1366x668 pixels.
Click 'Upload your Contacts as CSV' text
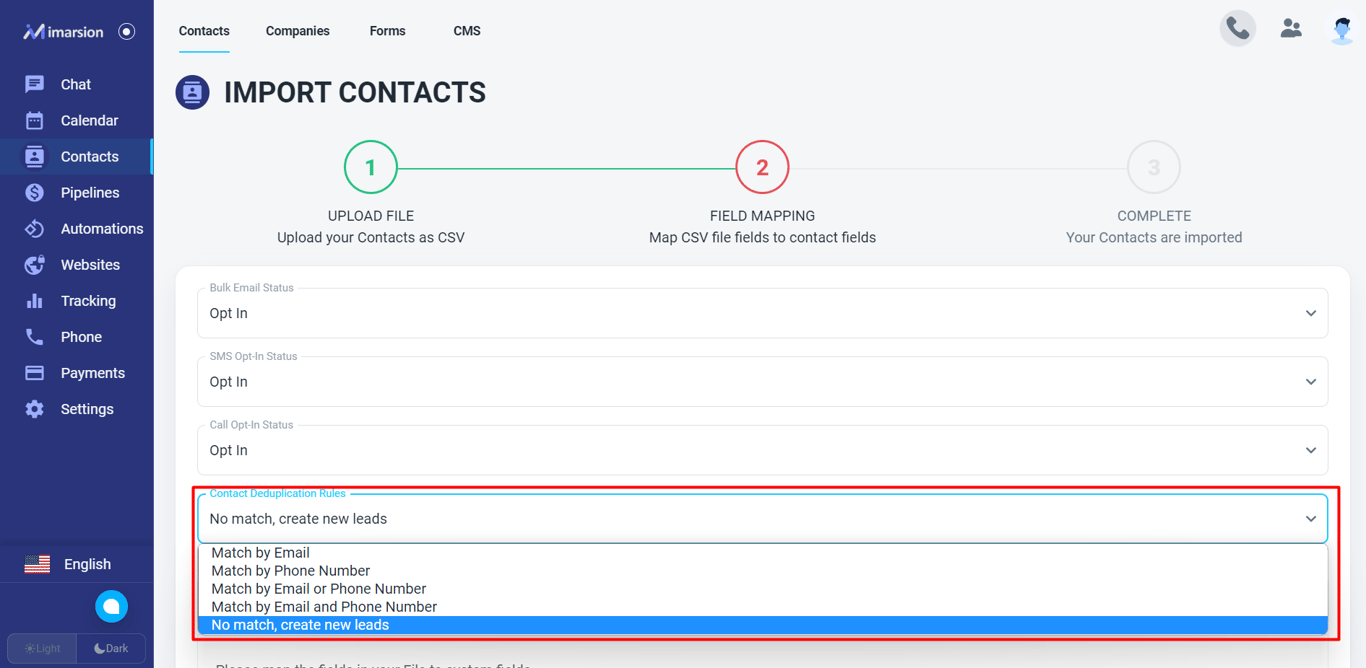(371, 237)
